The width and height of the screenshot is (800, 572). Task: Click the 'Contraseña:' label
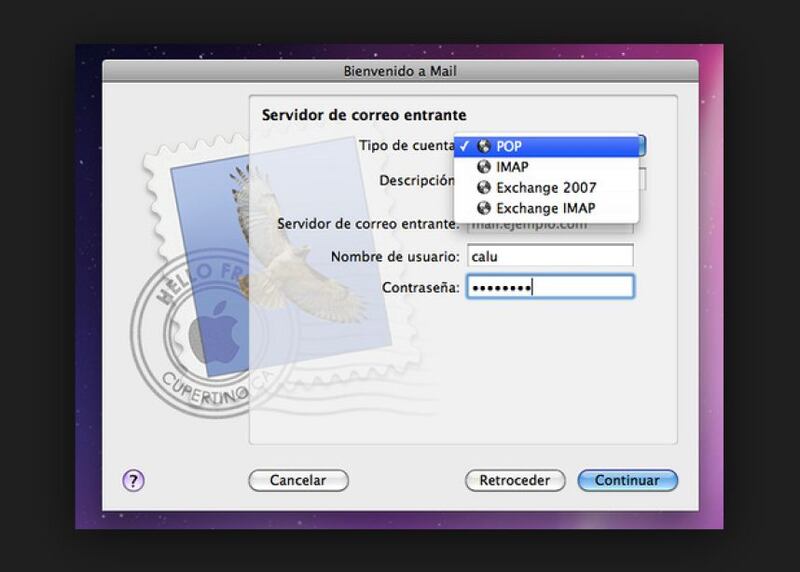(420, 287)
